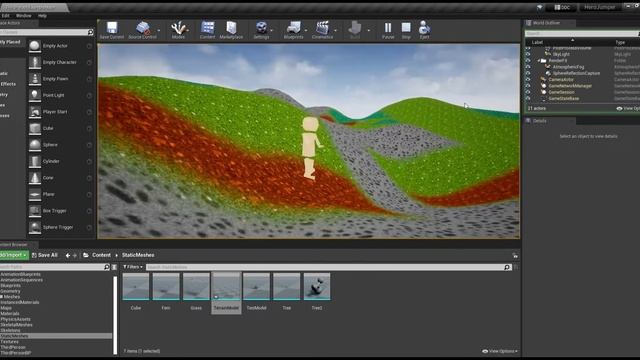
Task: Open the Cinematics dropdown arrow
Action: click(x=336, y=31)
